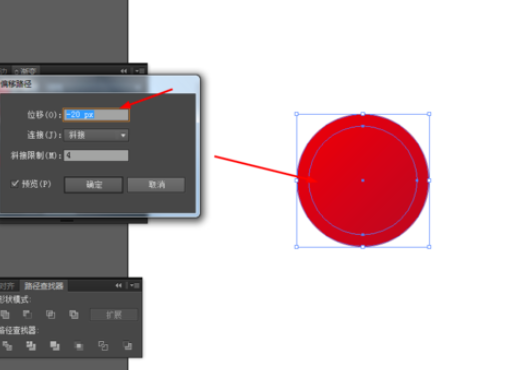The height and width of the screenshot is (370, 515).
Task: Collapse the pathfinder panel with double arrows
Action: click(119, 286)
